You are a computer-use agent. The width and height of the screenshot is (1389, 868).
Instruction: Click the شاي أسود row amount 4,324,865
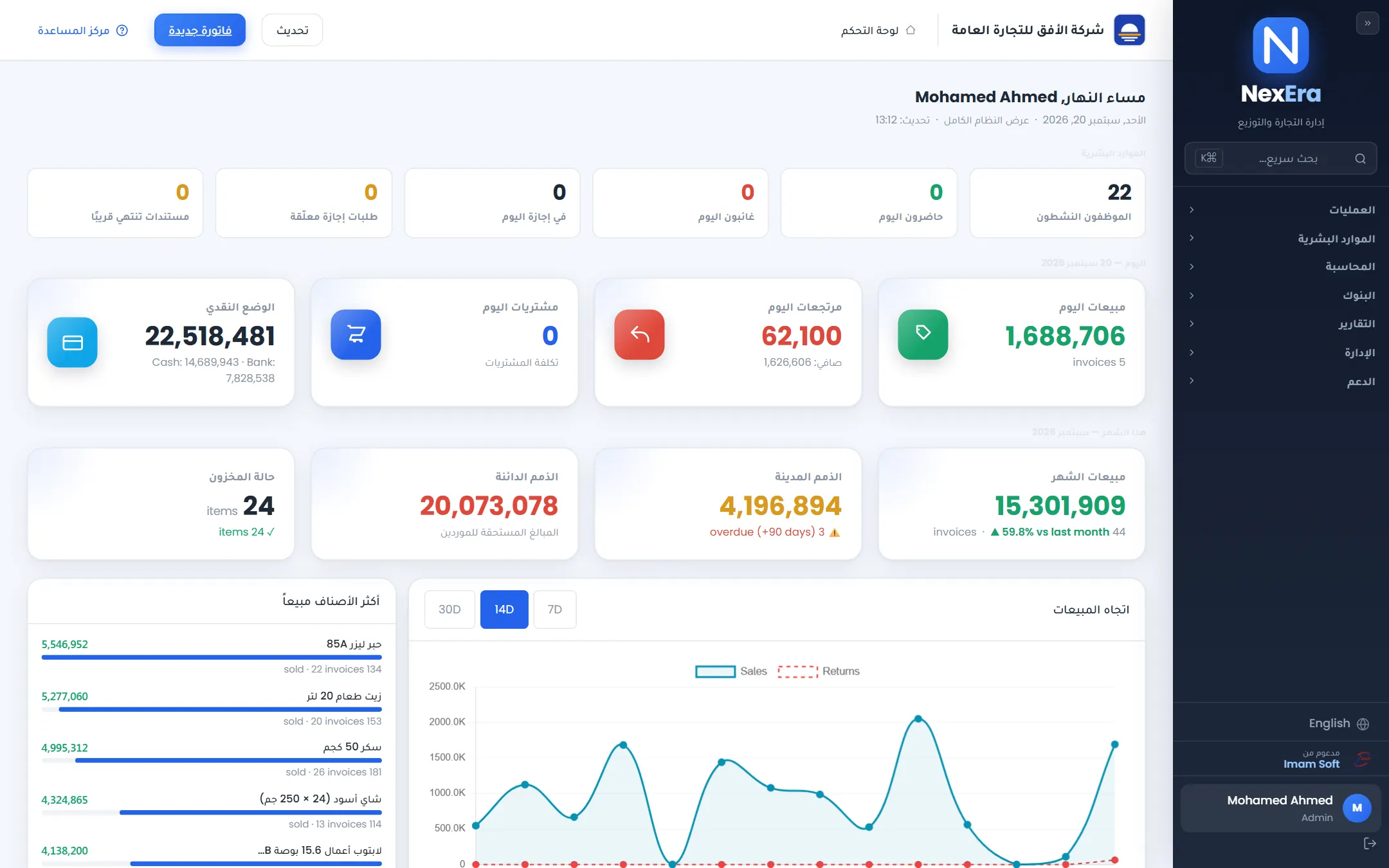64,800
